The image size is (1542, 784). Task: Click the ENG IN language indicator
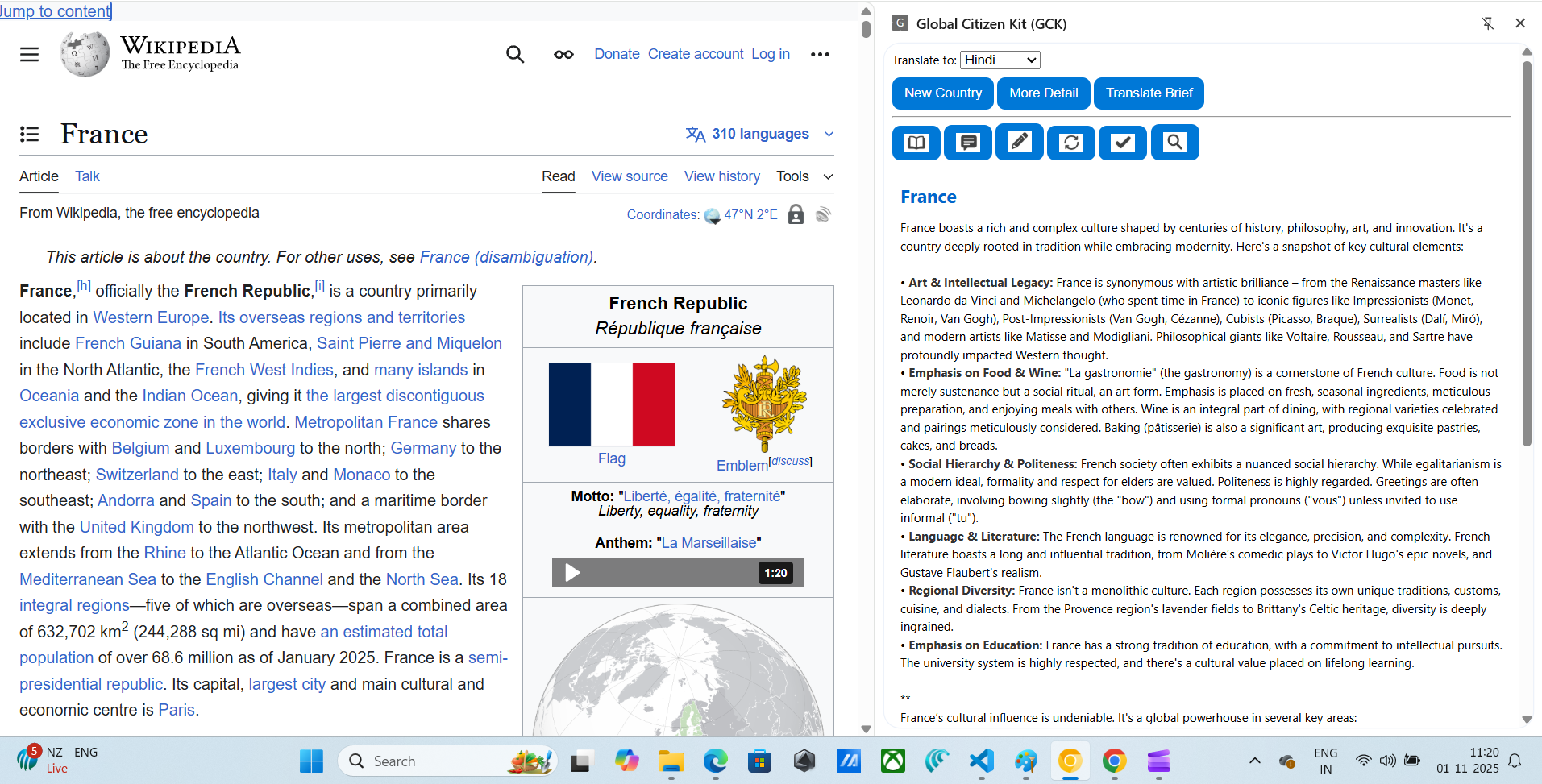(x=1326, y=761)
